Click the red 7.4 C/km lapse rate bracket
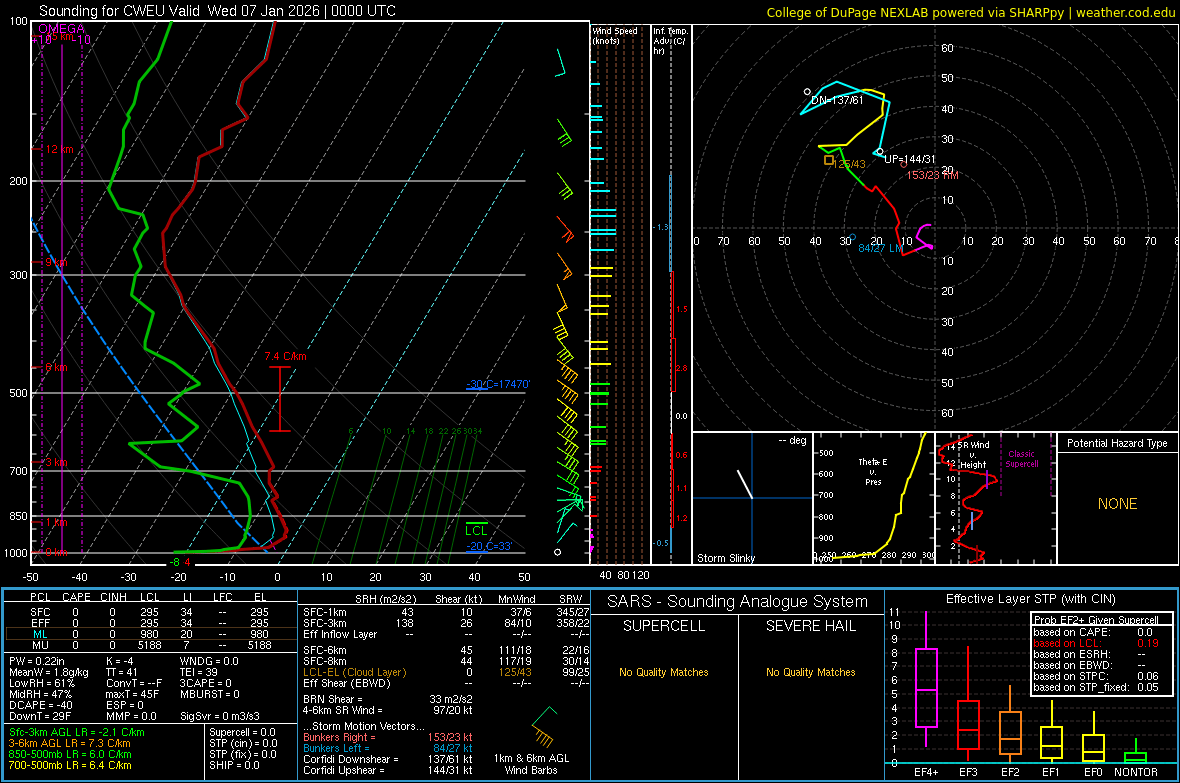1180x783 pixels. point(280,399)
